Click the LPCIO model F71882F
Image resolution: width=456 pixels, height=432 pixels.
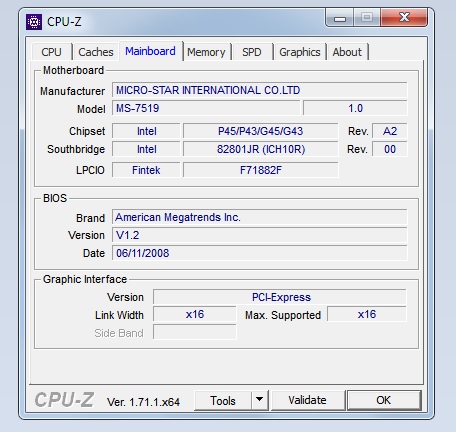pyautogui.click(x=260, y=170)
